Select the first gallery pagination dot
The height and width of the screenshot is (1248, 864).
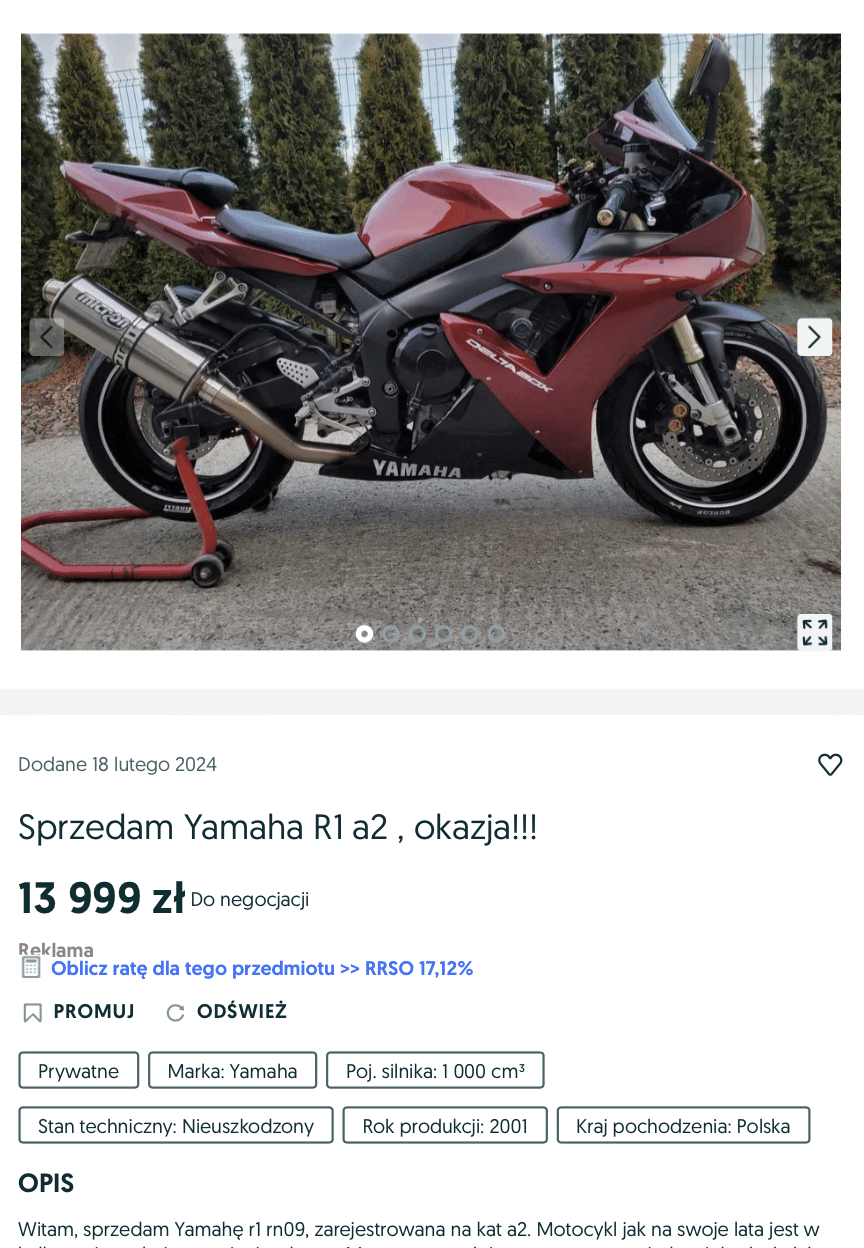click(364, 633)
